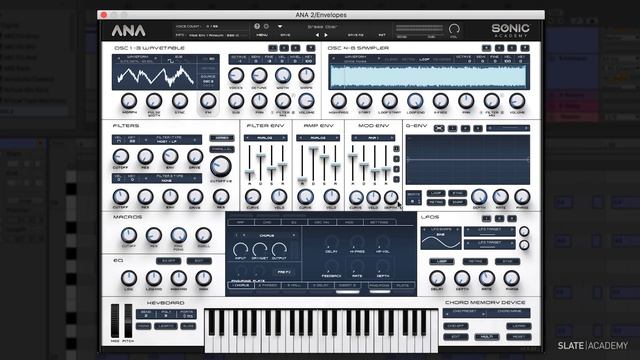Toggle the LFO RETRIG button
Image resolution: width=640 pixels, height=360 pixels.
(475, 261)
